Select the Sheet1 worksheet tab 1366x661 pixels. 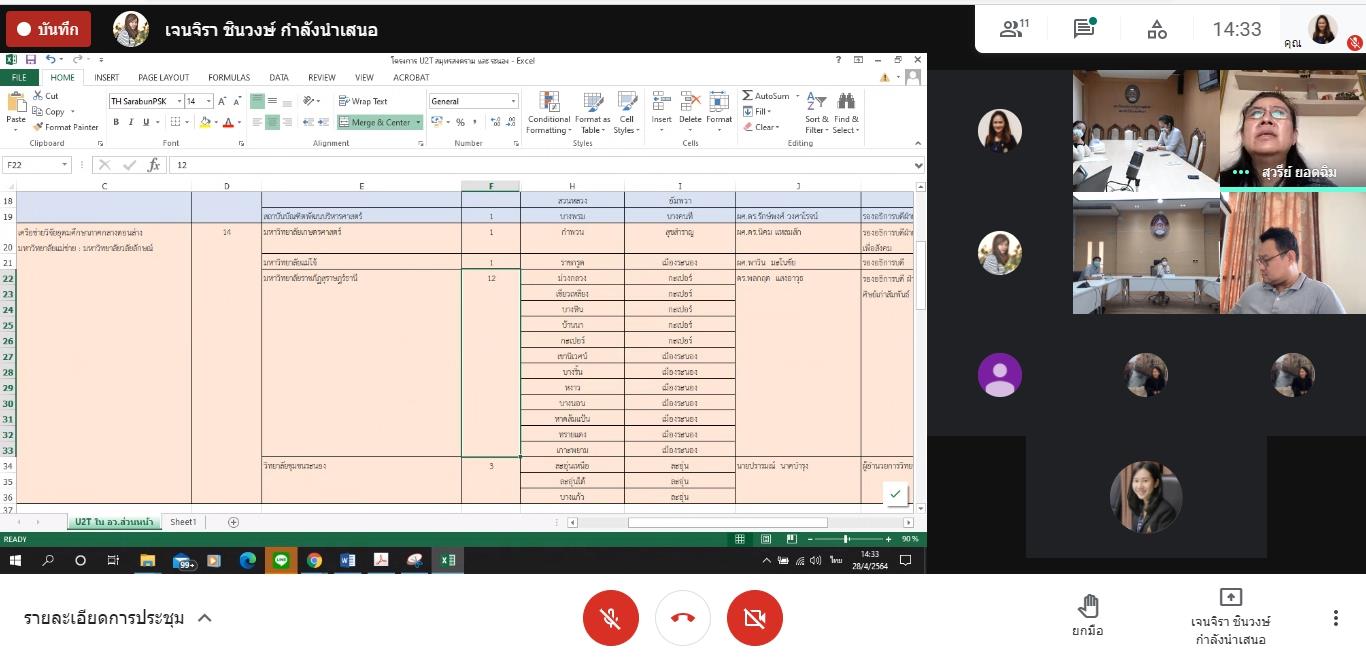pyautogui.click(x=183, y=522)
